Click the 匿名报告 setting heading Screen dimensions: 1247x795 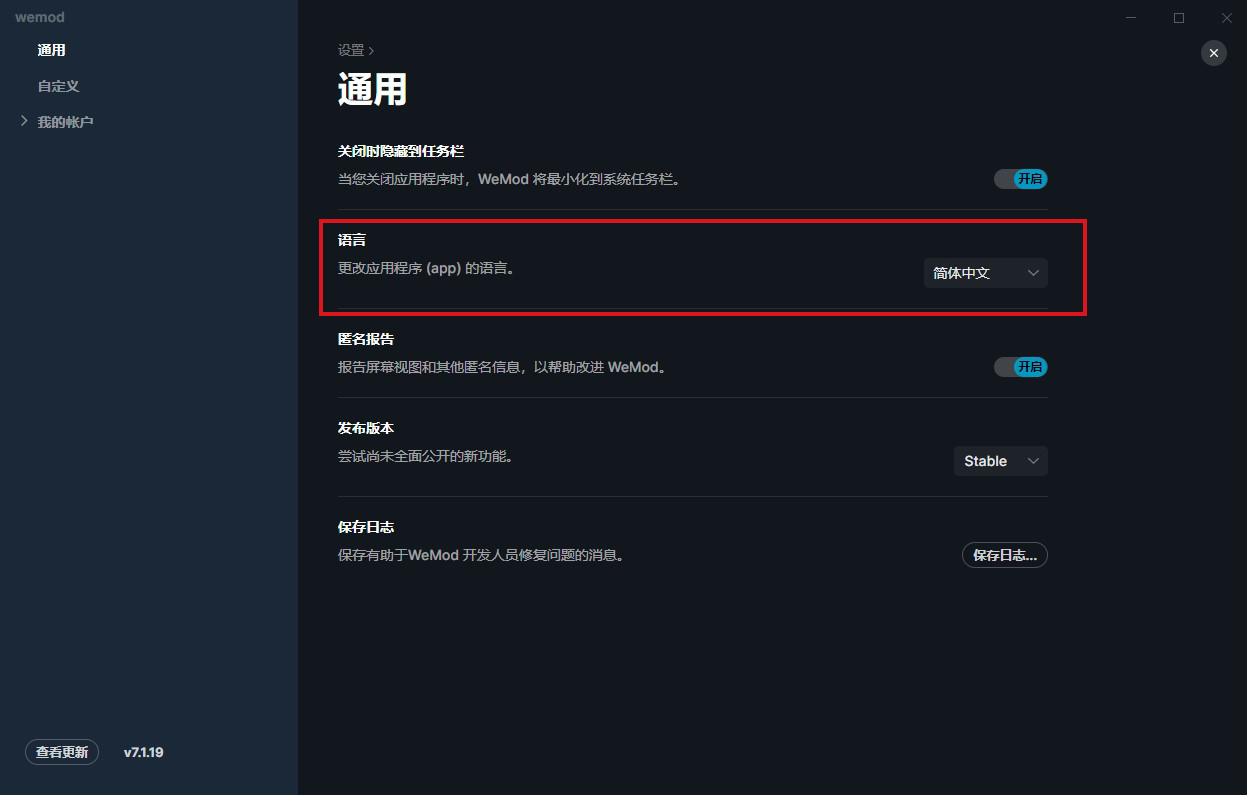point(366,340)
